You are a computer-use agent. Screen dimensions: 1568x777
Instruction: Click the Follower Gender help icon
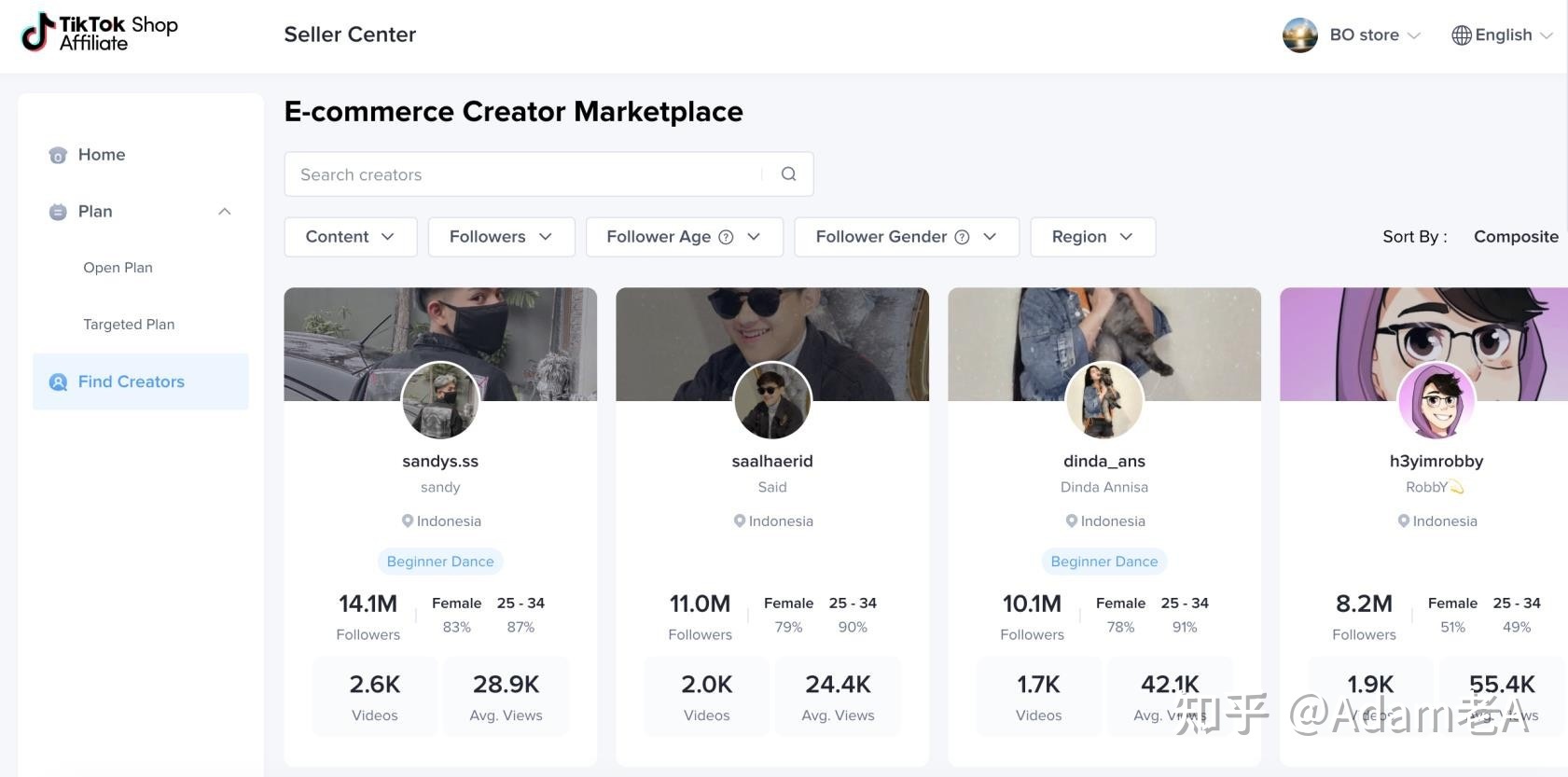tap(962, 237)
